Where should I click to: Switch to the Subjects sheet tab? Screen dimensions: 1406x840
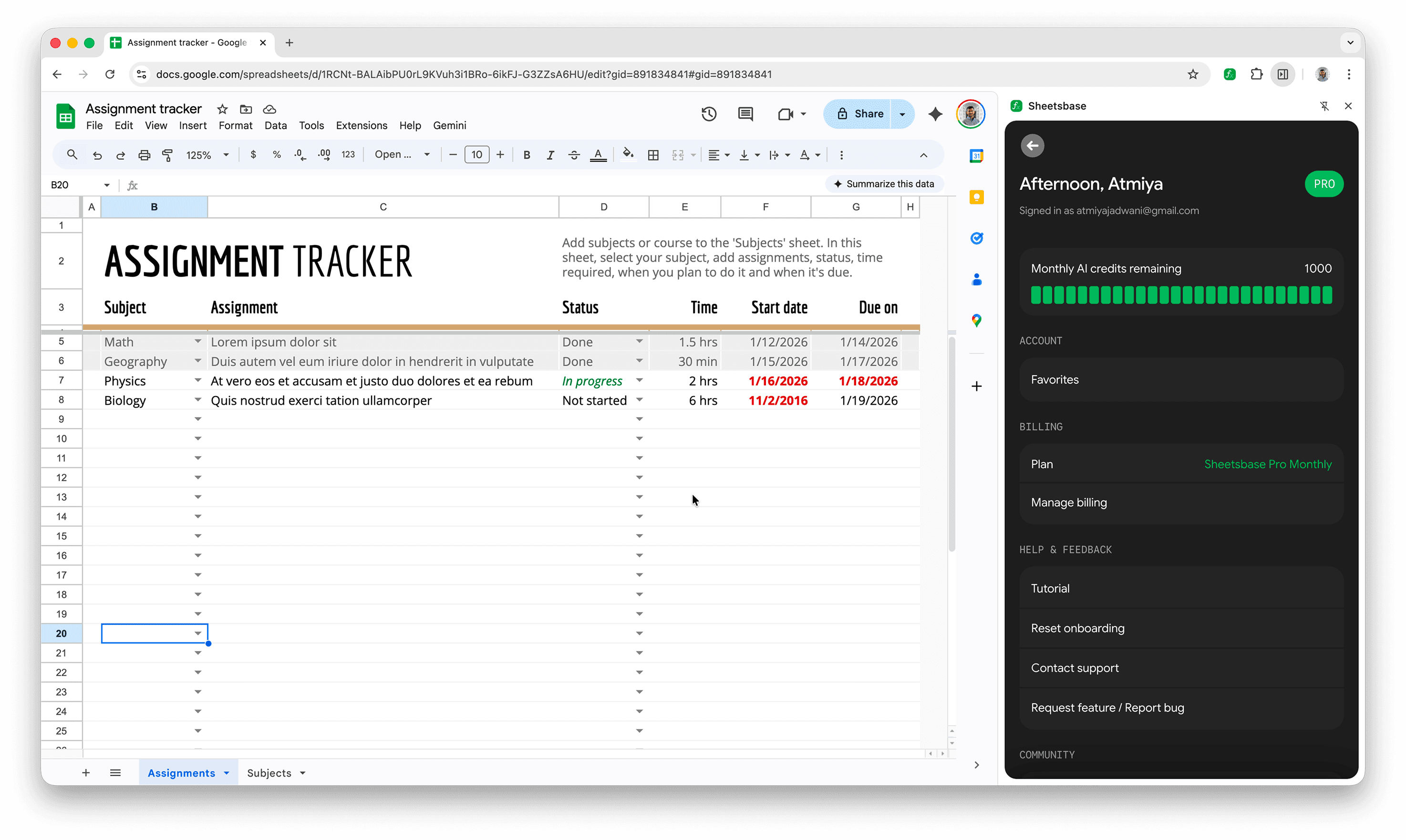(x=271, y=773)
